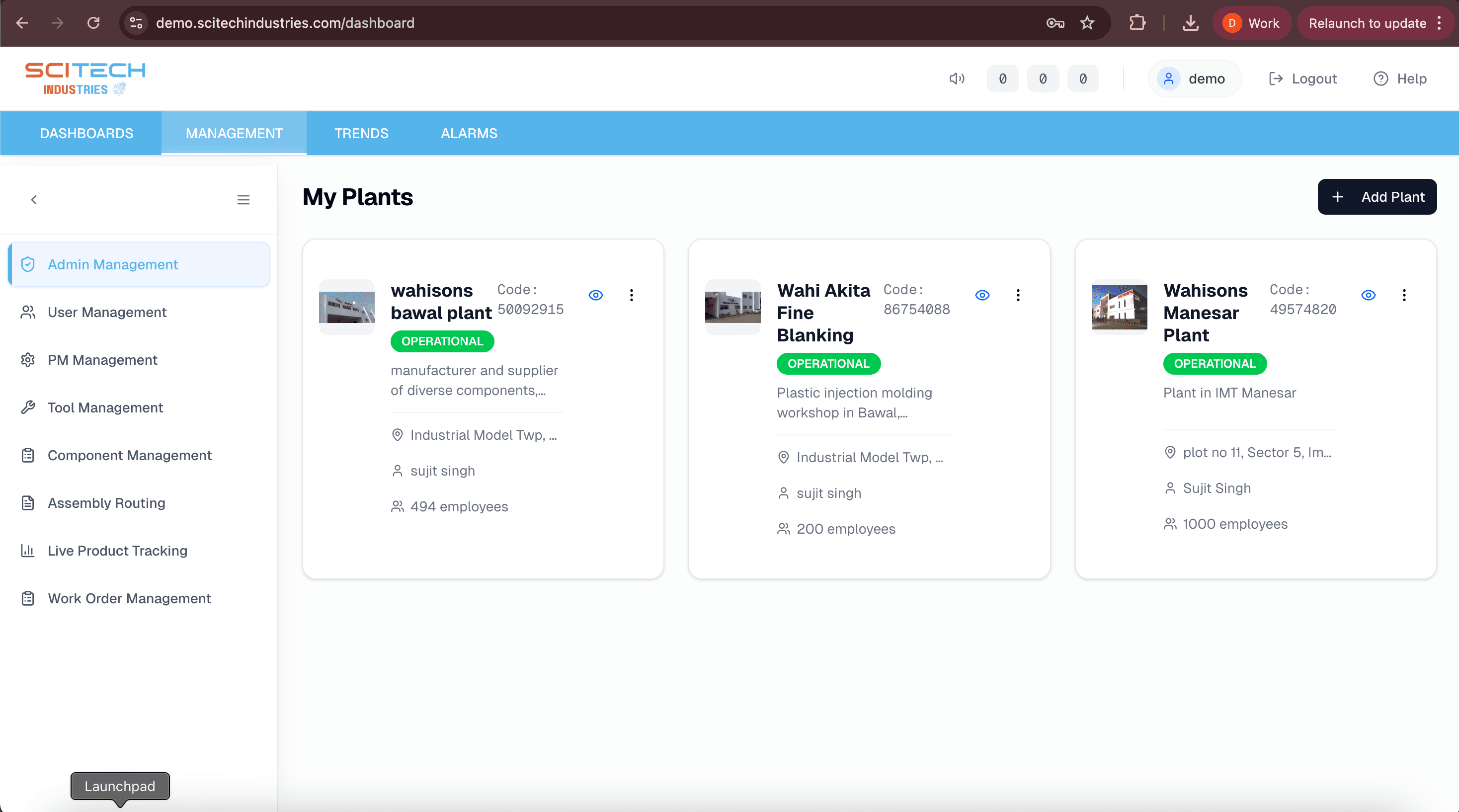Reload the page with refresh icon
This screenshot has height=812, width=1459.
(93, 23)
